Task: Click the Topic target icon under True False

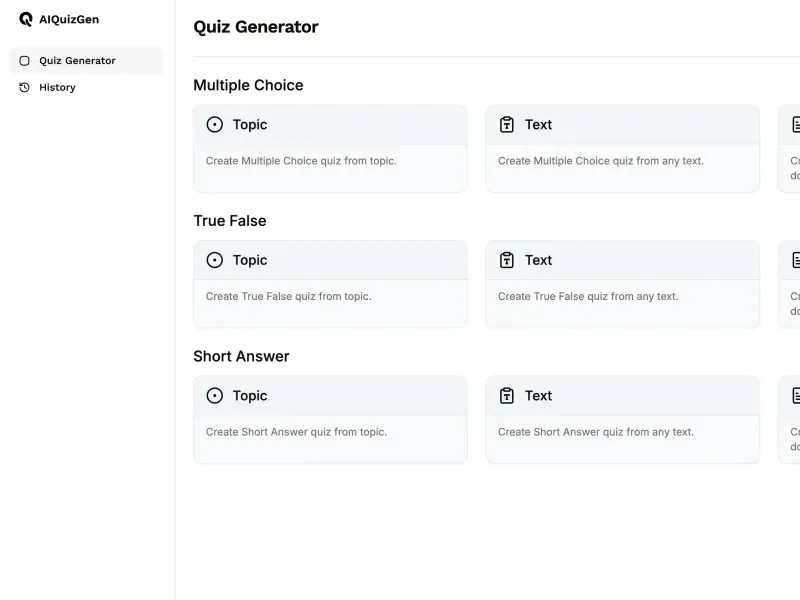Action: 215,260
